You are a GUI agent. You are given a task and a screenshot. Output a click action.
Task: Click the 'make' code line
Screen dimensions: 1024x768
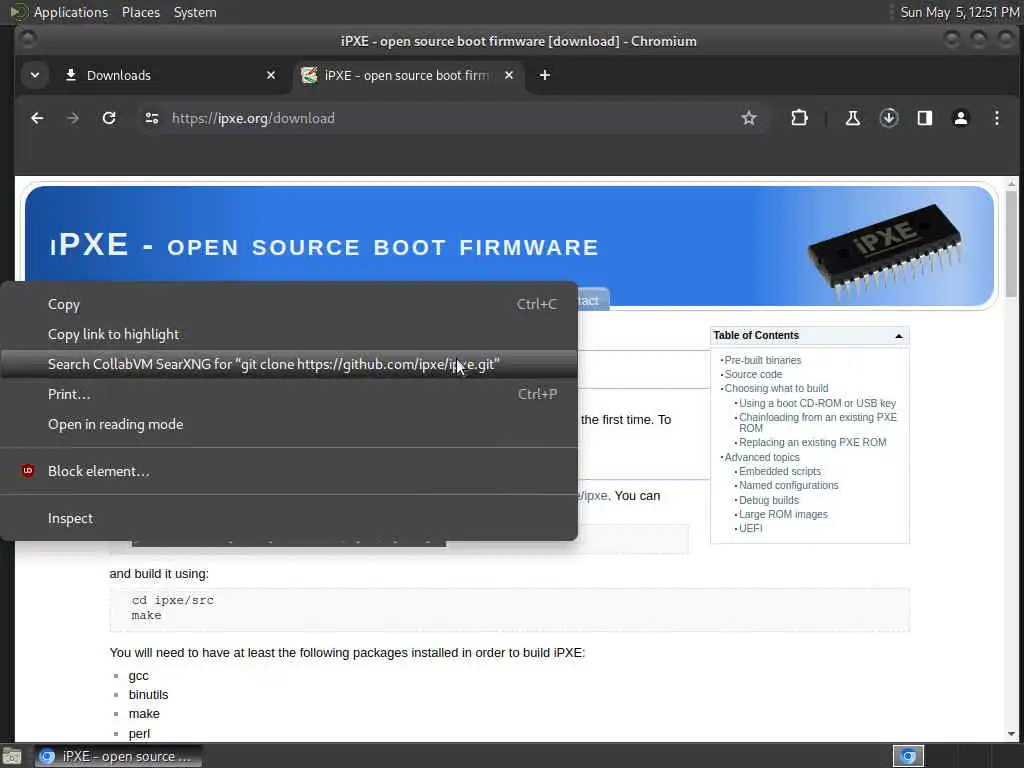point(146,616)
